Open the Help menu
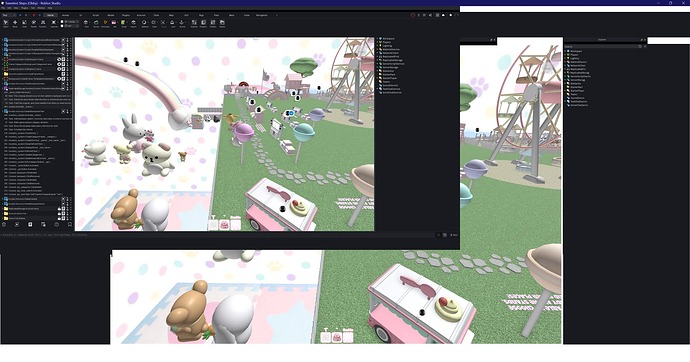690x362 pixels. (x=50, y=8)
